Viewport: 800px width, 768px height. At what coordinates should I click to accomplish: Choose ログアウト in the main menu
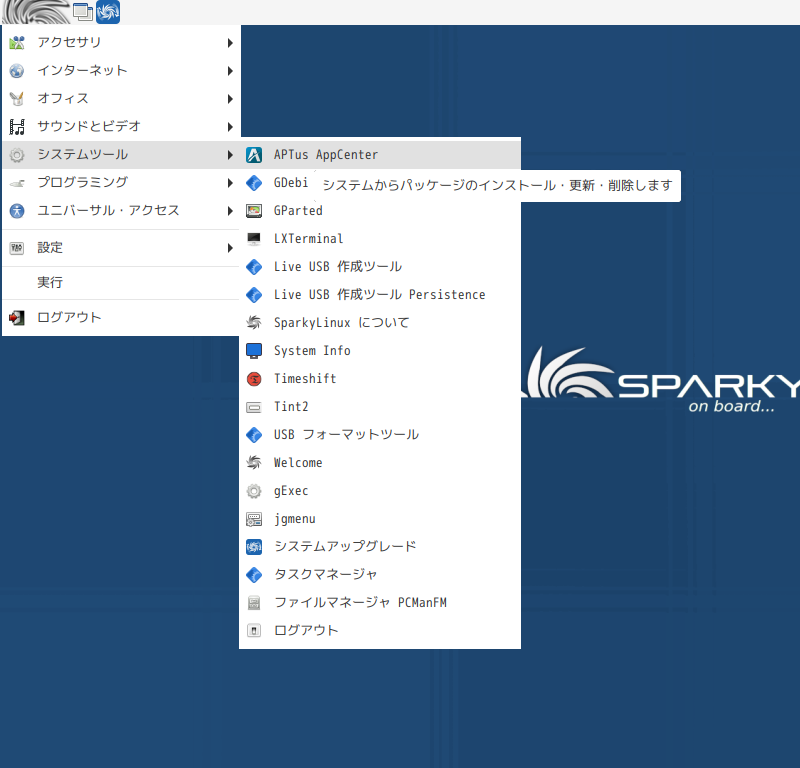pos(121,317)
